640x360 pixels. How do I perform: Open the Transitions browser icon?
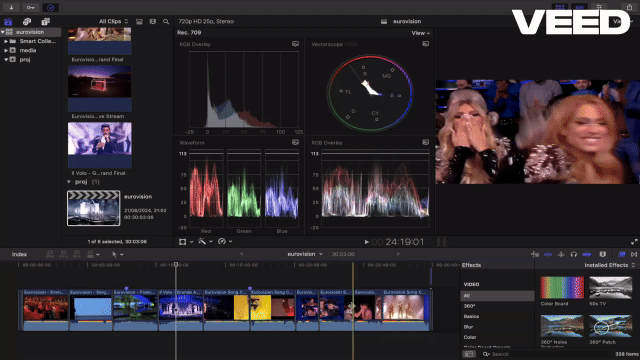pos(634,254)
